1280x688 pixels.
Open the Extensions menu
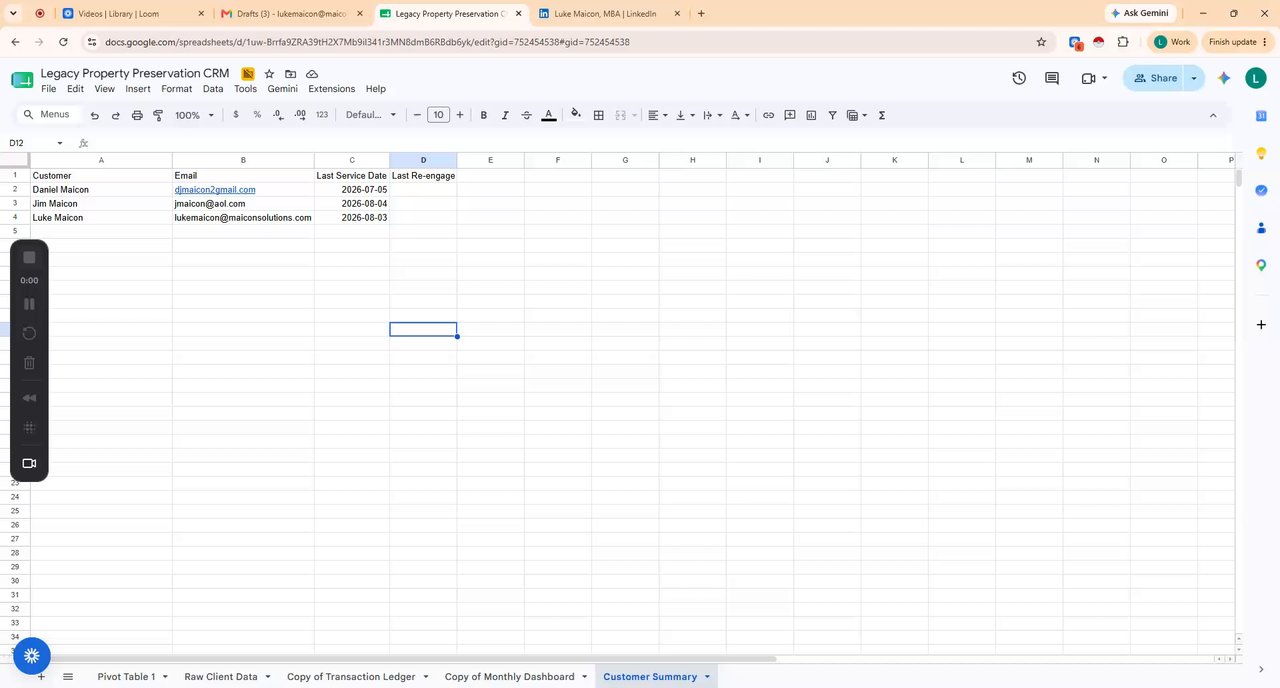(x=331, y=89)
